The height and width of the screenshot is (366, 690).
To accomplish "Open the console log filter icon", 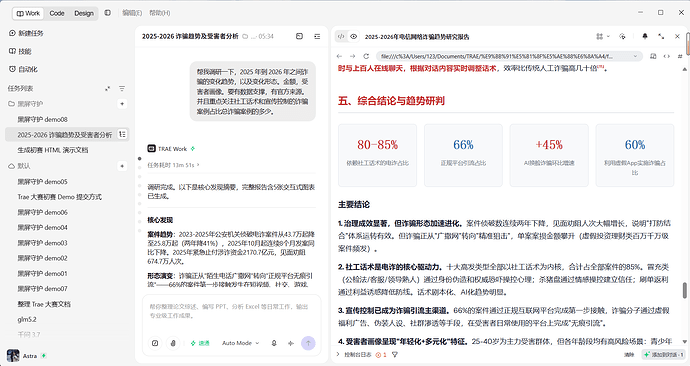I will click(395, 355).
